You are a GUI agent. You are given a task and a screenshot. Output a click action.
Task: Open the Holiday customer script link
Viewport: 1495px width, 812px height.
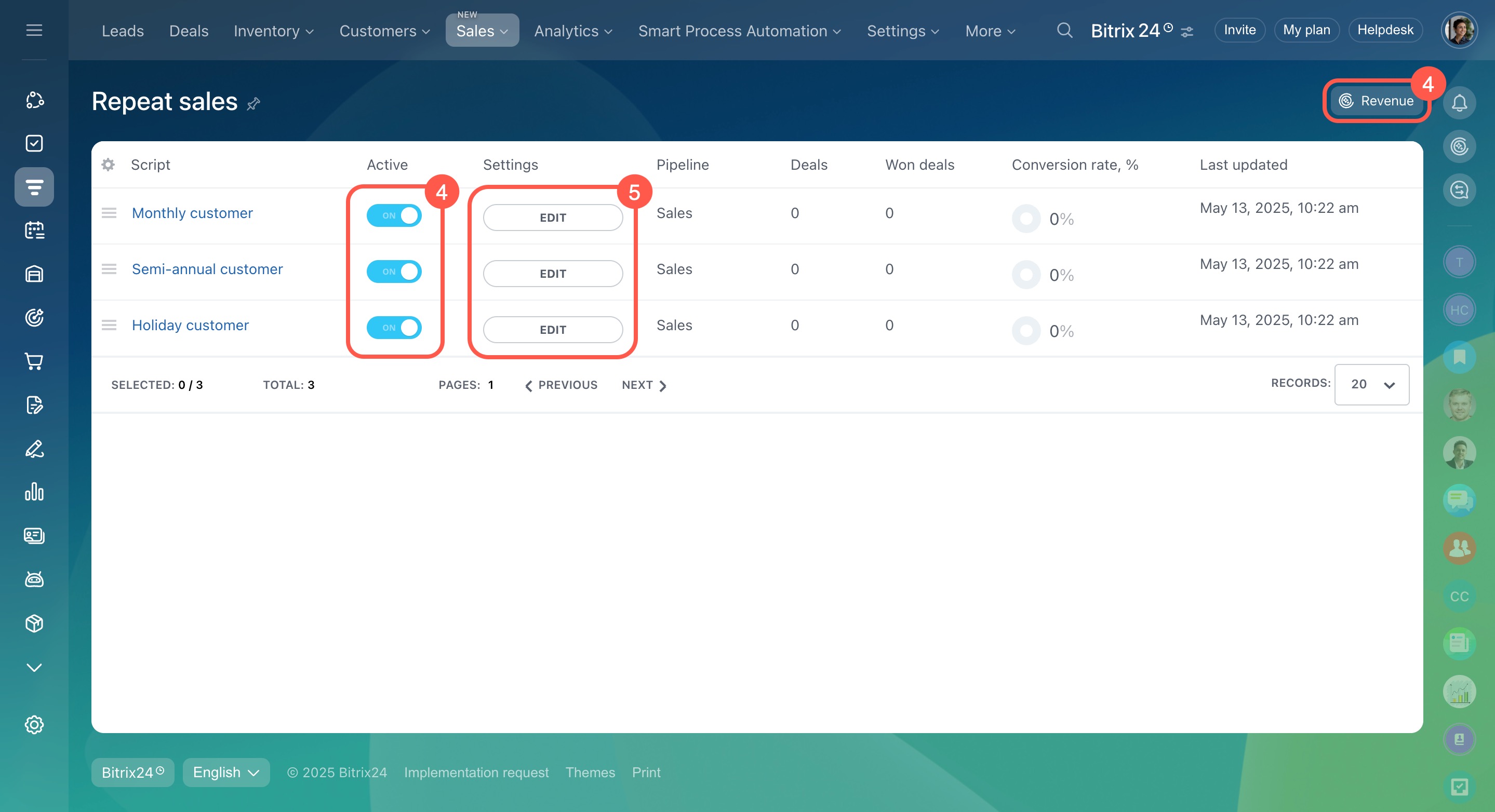[x=190, y=325]
